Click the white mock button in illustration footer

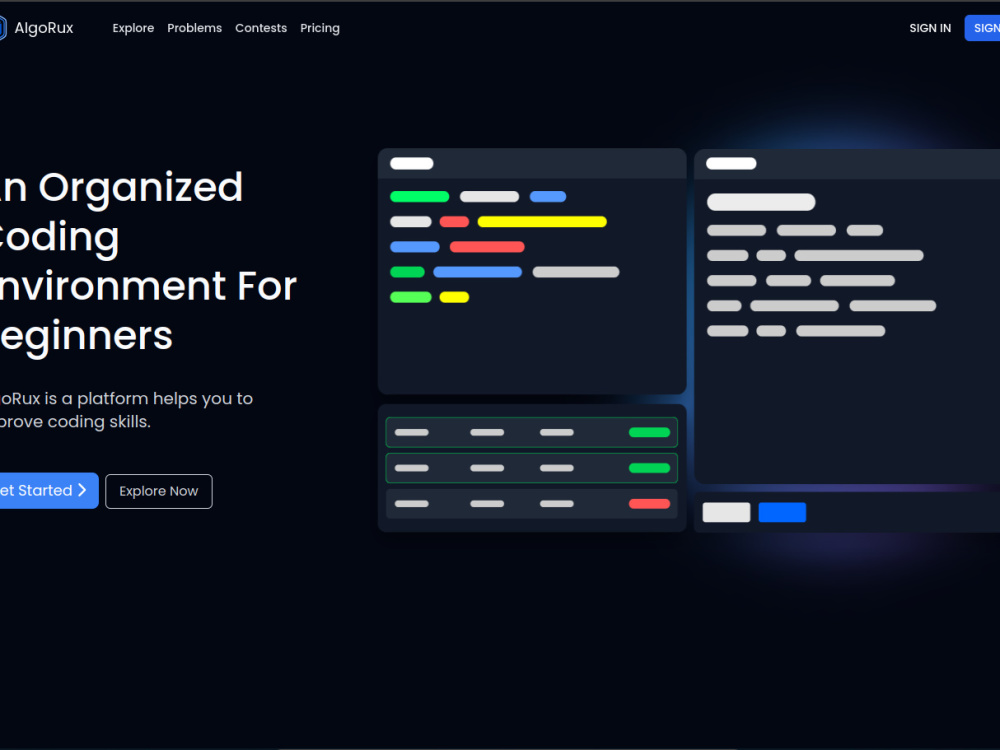point(726,512)
